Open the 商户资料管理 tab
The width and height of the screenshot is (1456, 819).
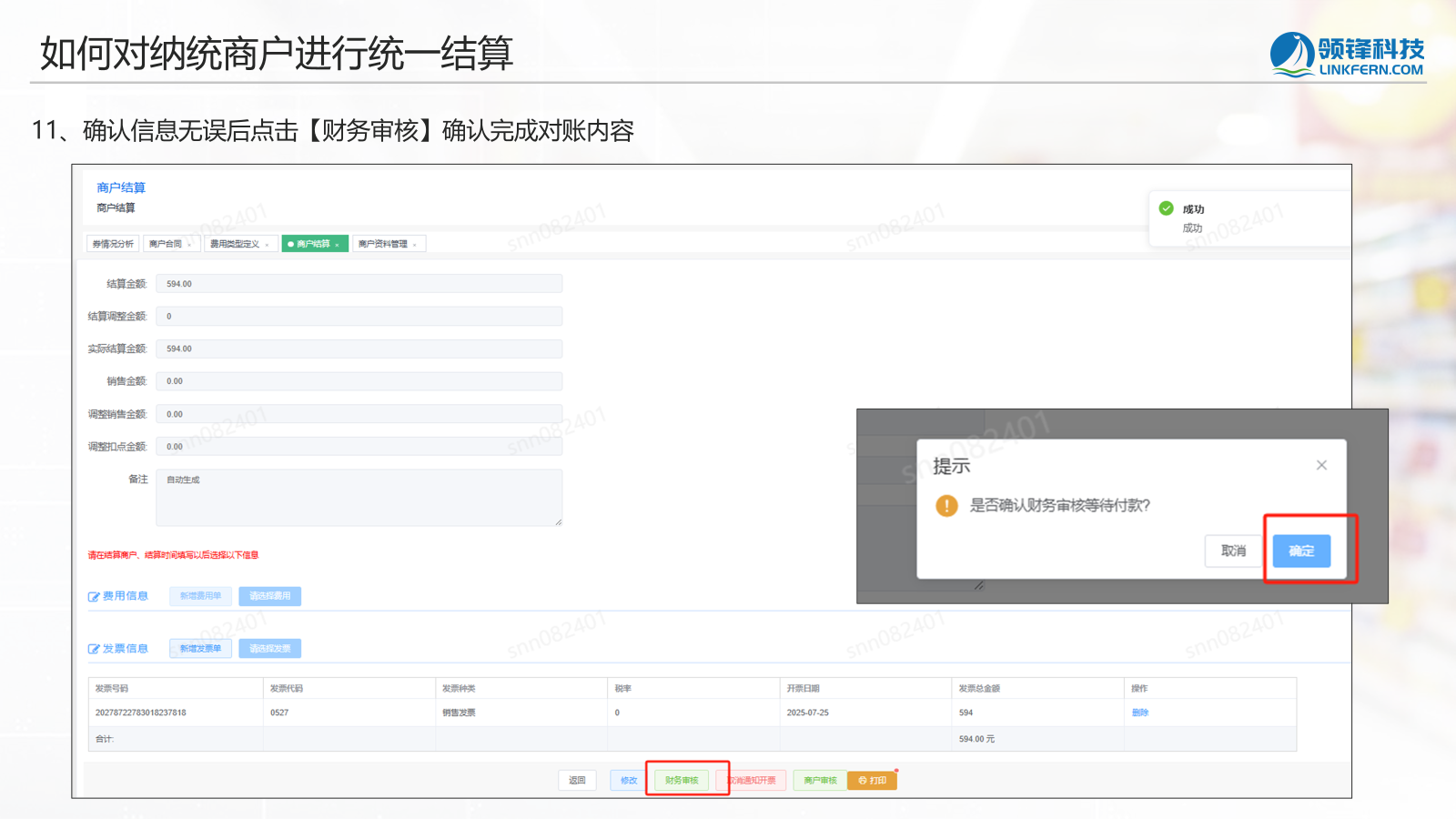click(x=389, y=244)
